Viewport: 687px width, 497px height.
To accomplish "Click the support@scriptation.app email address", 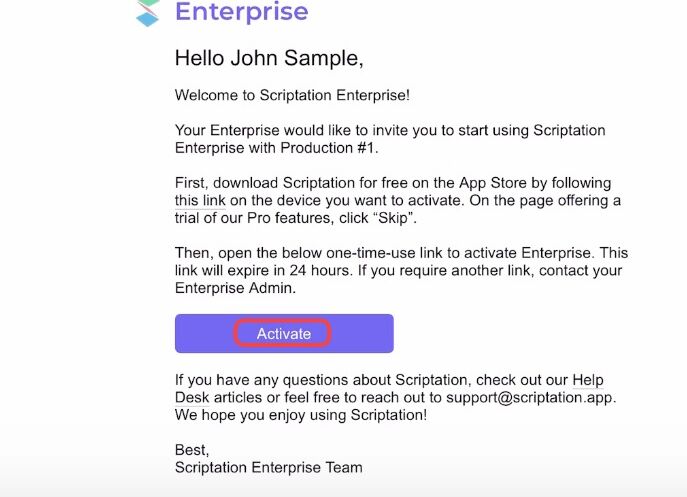I will click(x=529, y=398).
